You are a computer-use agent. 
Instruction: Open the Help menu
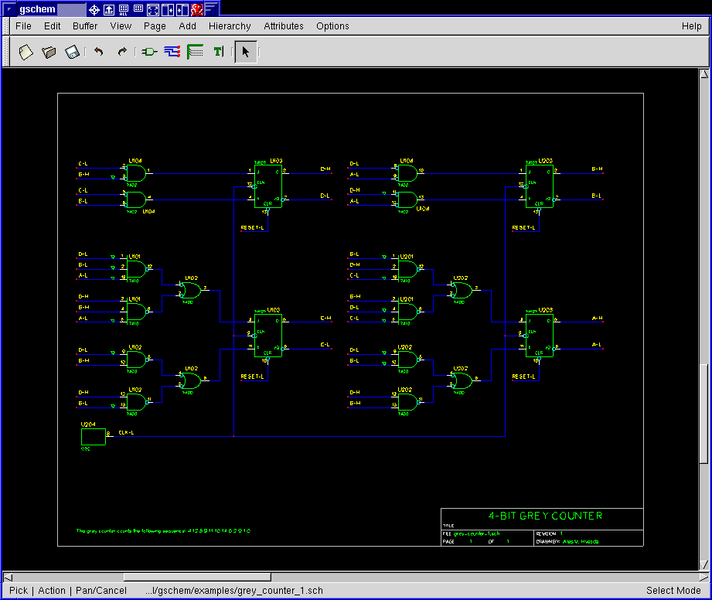tap(691, 26)
